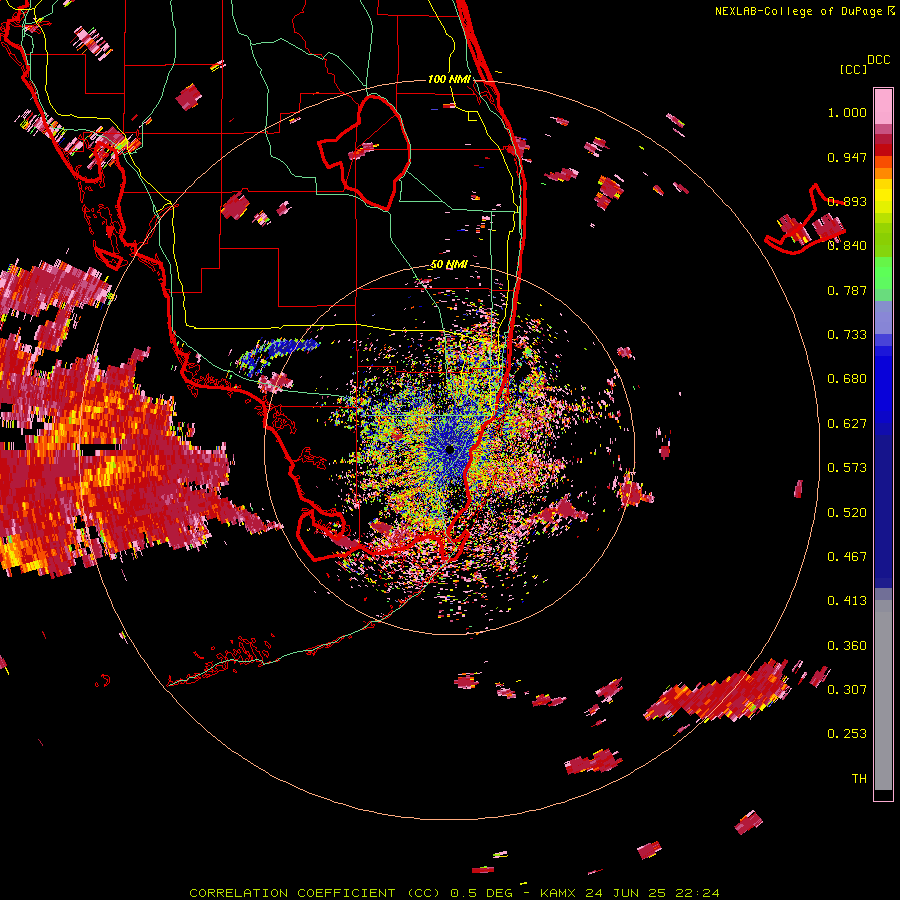Select the 0.627 scale value
900x900 pixels.
coord(847,424)
